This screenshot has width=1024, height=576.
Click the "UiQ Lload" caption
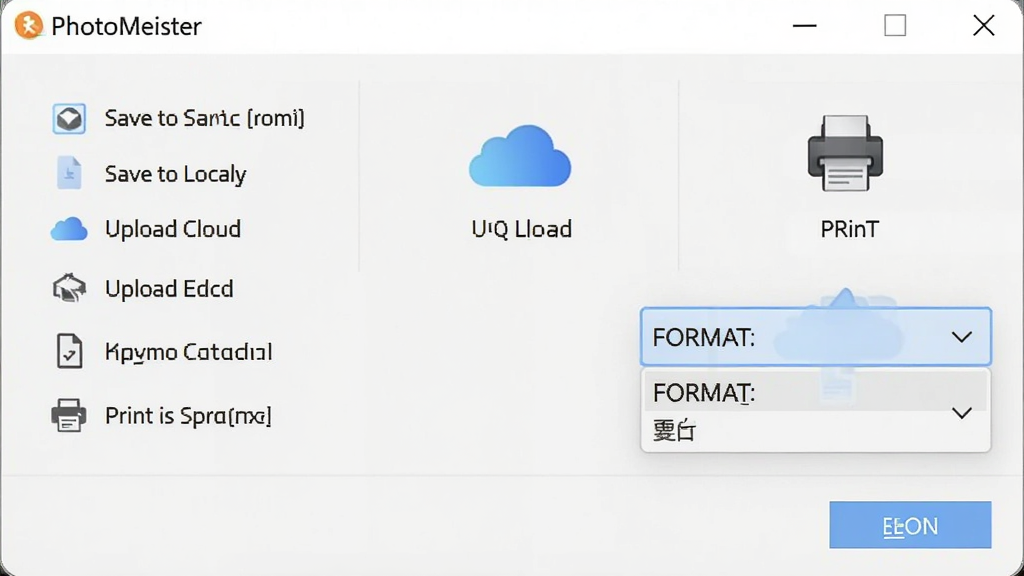(x=522, y=229)
